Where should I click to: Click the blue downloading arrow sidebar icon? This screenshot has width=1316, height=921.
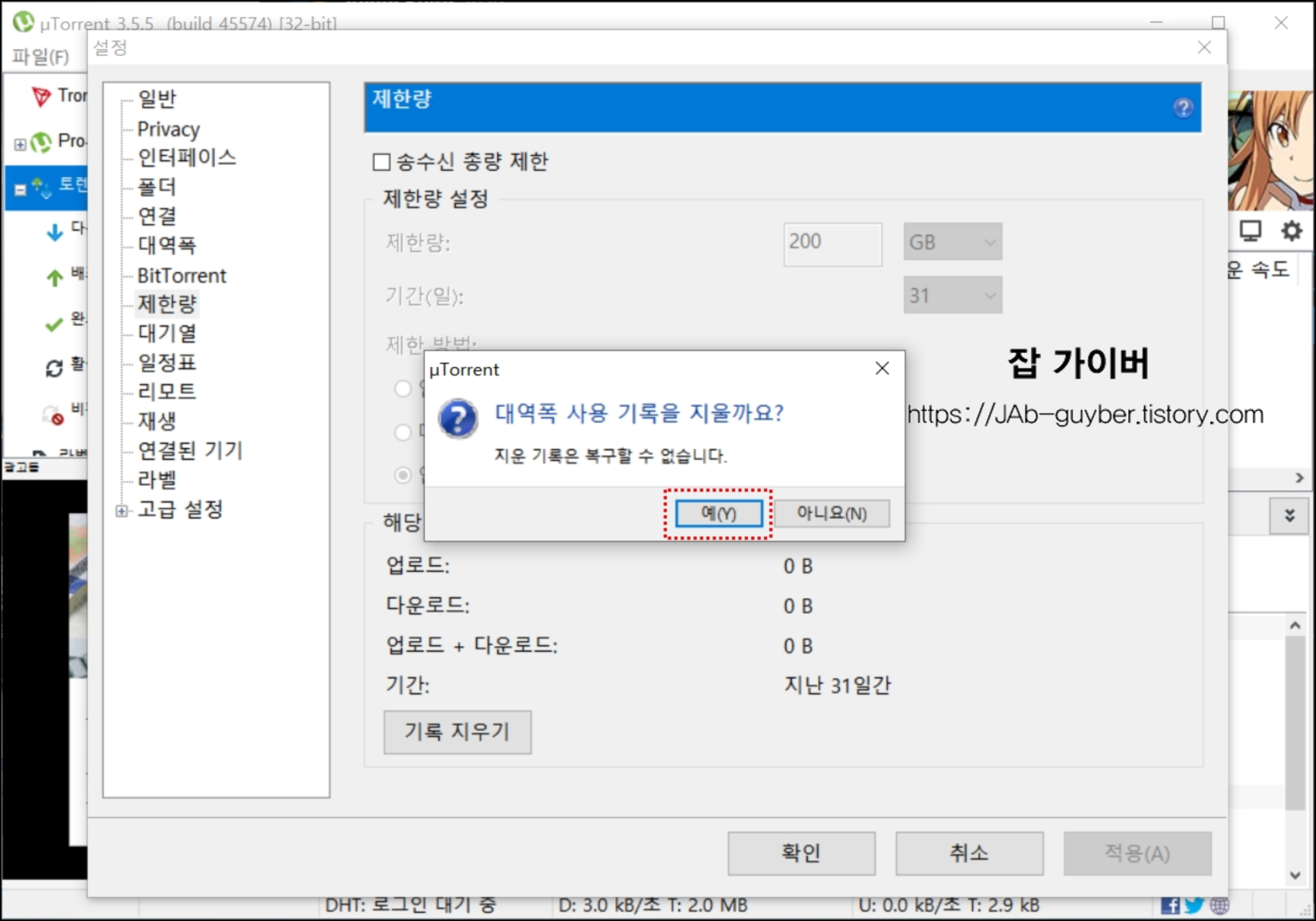(54, 232)
